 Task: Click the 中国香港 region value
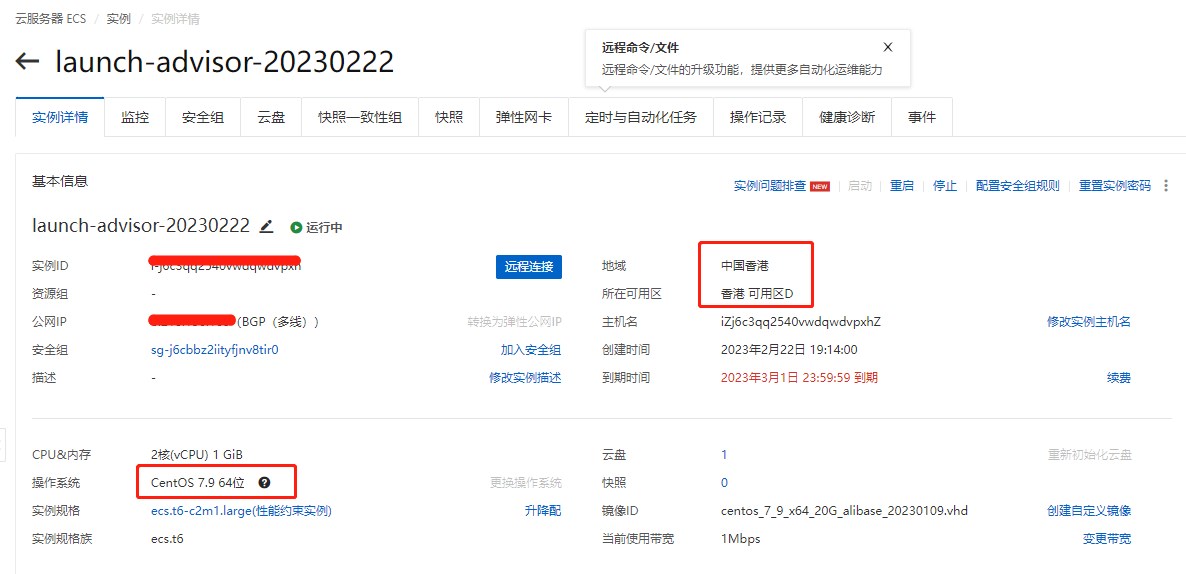coord(745,265)
